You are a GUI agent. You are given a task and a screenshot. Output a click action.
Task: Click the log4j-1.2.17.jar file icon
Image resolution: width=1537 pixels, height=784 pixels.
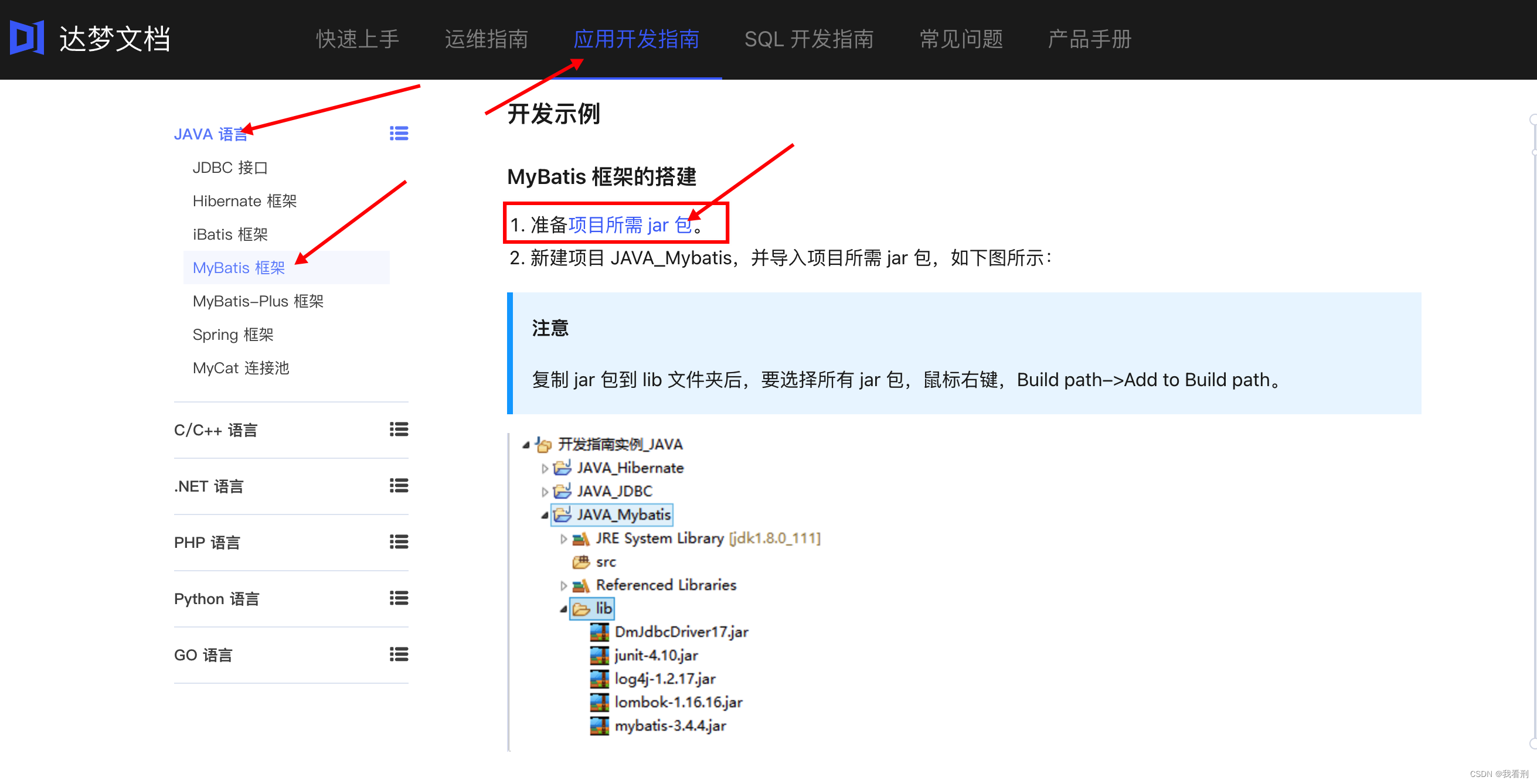click(x=599, y=679)
